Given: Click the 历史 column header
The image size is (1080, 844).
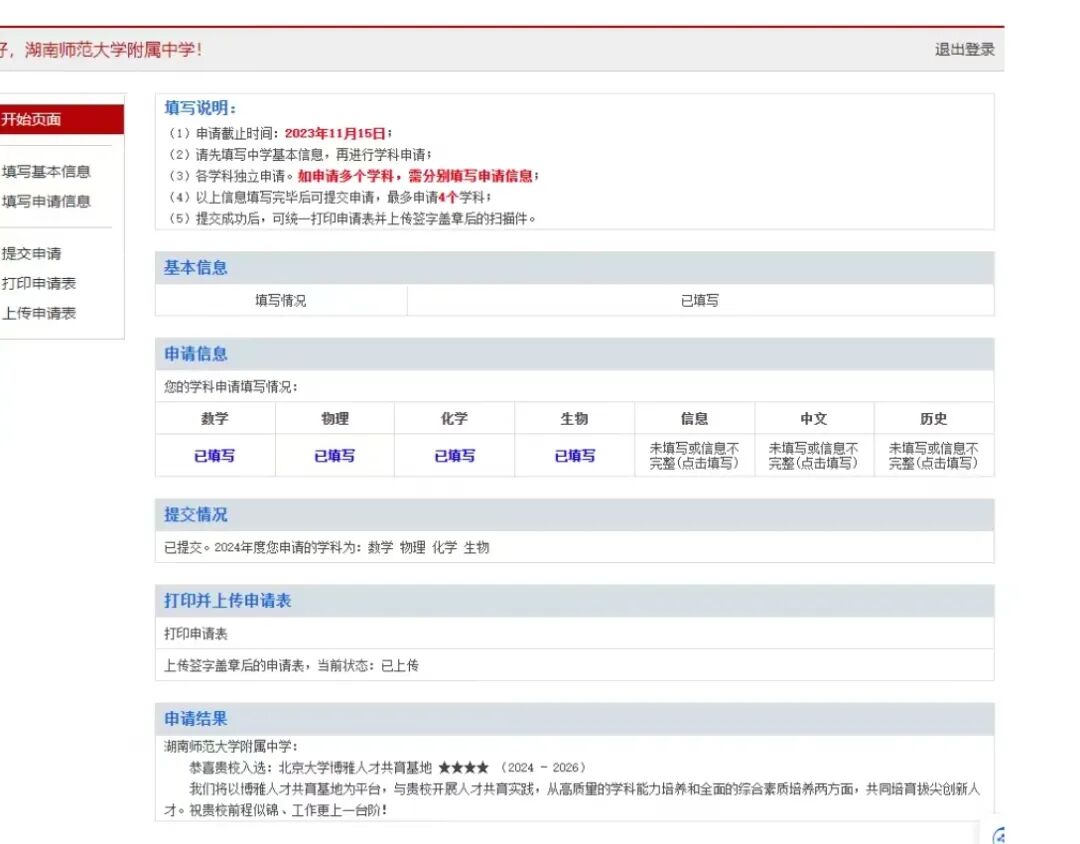Looking at the screenshot, I should [933, 418].
